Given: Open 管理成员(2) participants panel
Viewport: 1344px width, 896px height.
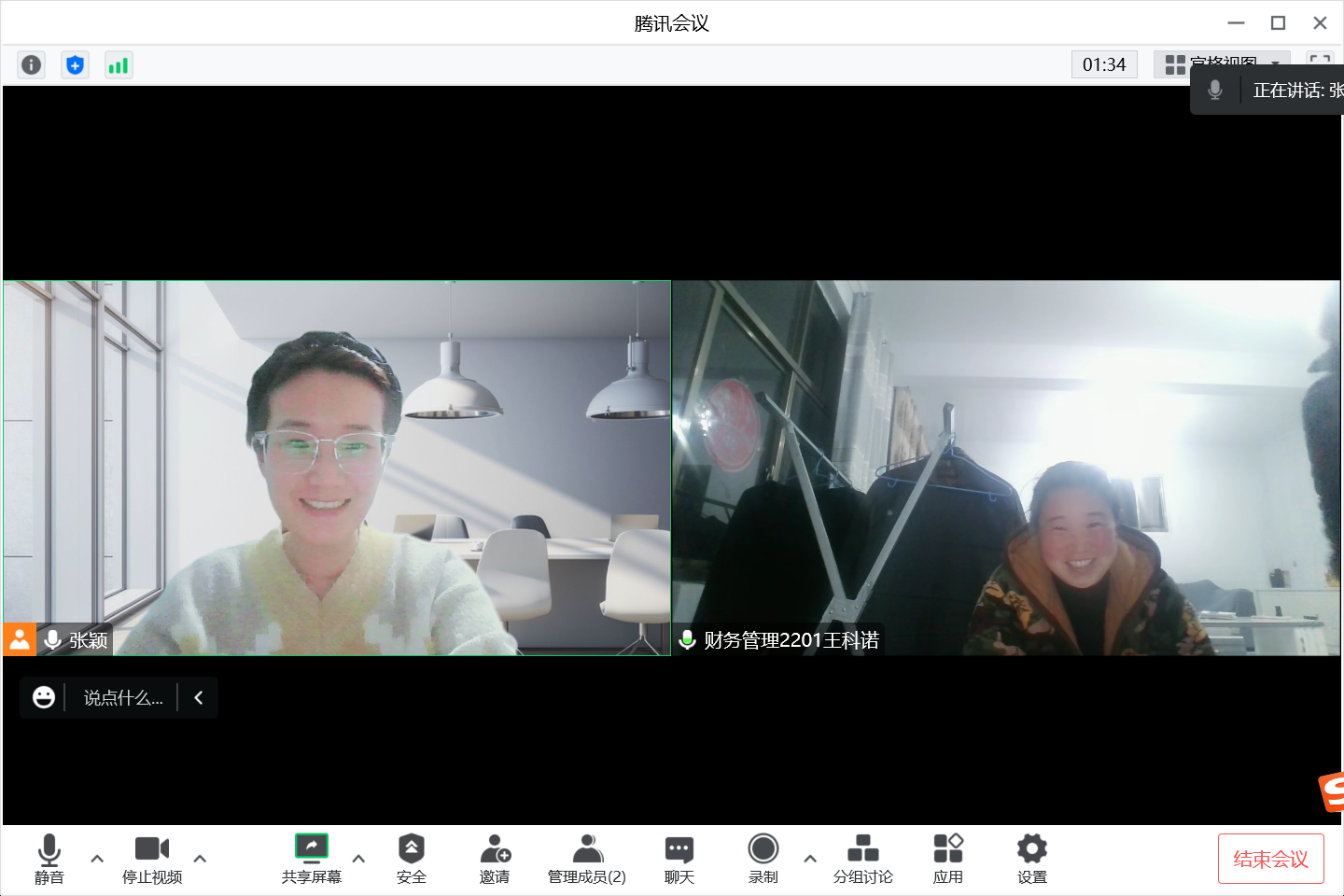Looking at the screenshot, I should point(587,859).
